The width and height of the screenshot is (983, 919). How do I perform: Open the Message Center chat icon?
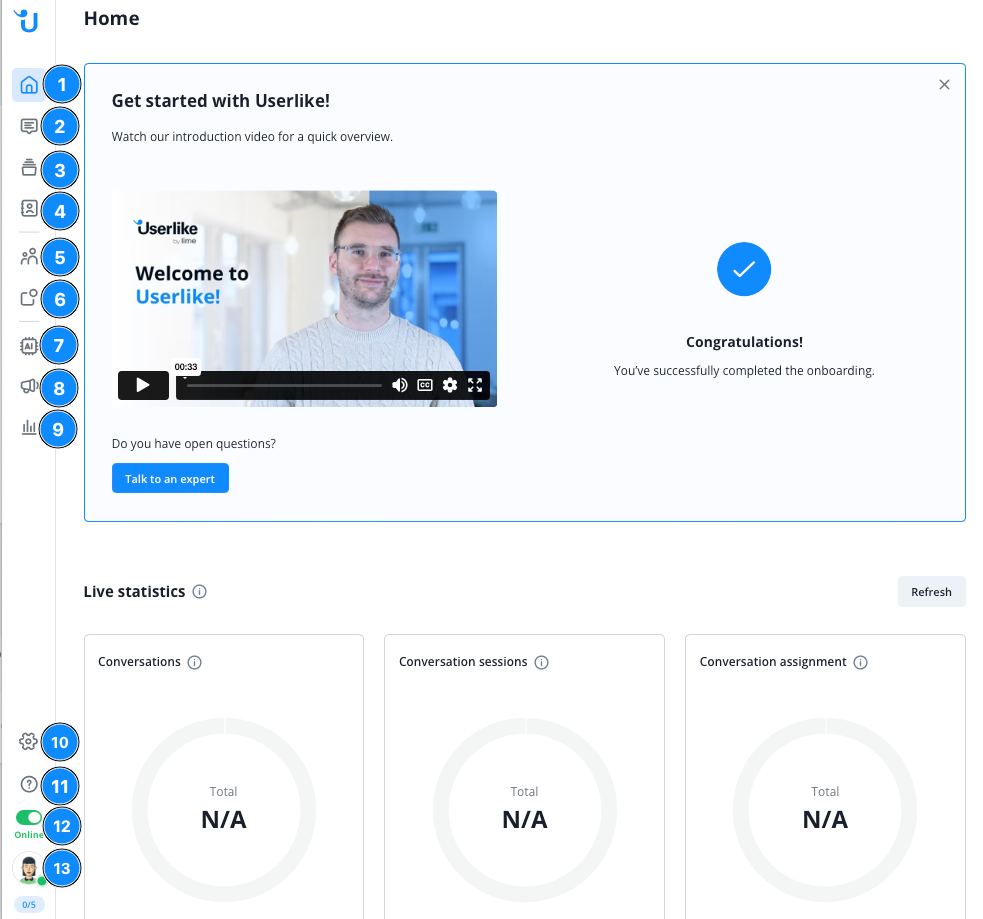coord(29,127)
